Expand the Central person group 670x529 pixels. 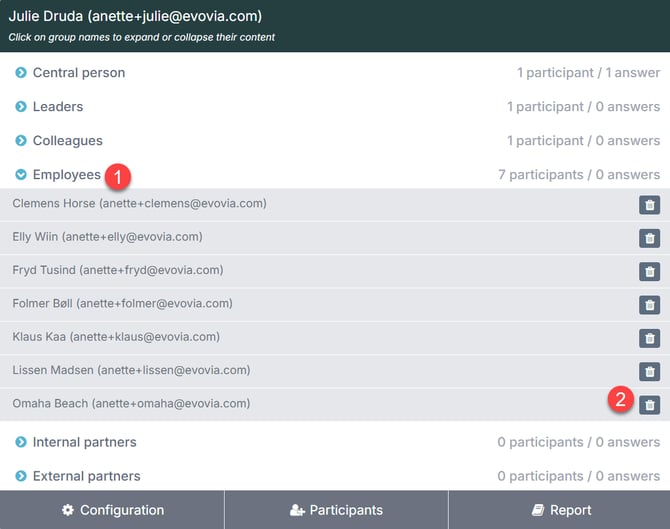pyautogui.click(x=78, y=73)
